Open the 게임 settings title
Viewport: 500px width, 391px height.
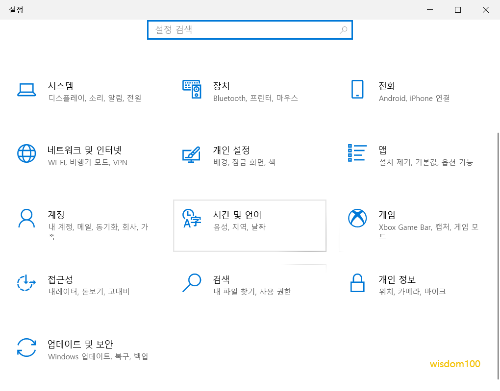pos(387,215)
